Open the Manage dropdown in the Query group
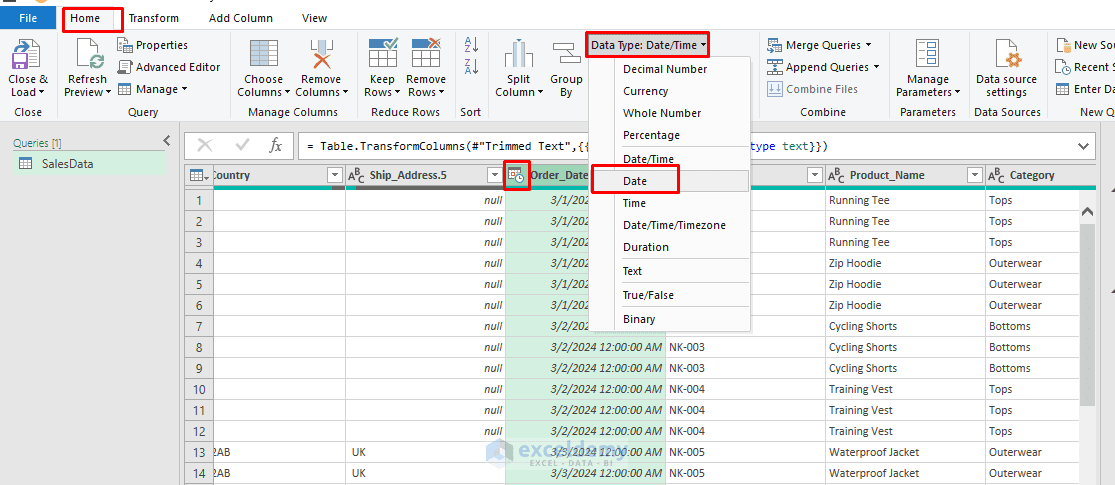This screenshot has height=485, width=1115. 152,89
